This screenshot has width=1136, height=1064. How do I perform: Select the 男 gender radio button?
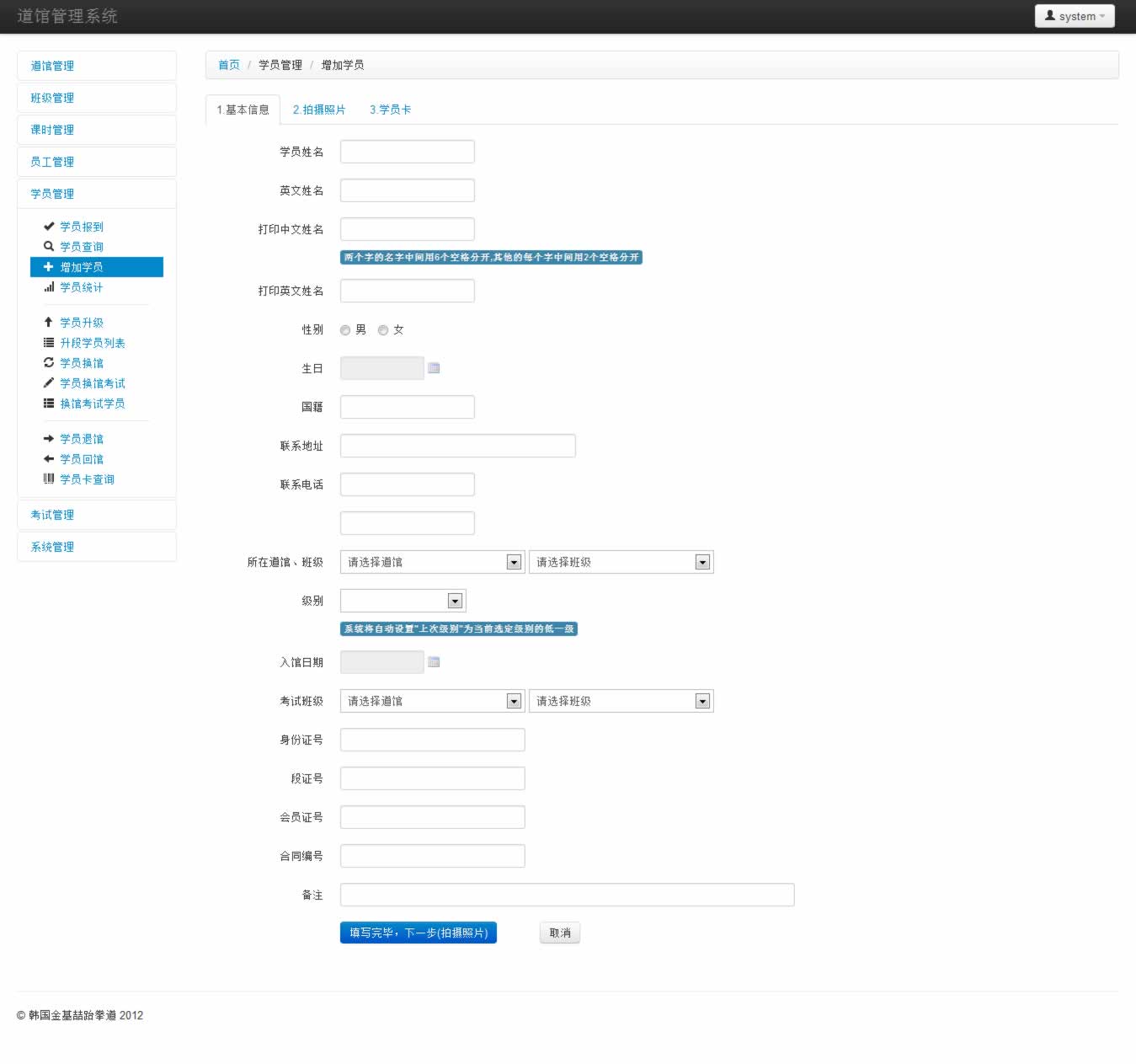coord(345,330)
